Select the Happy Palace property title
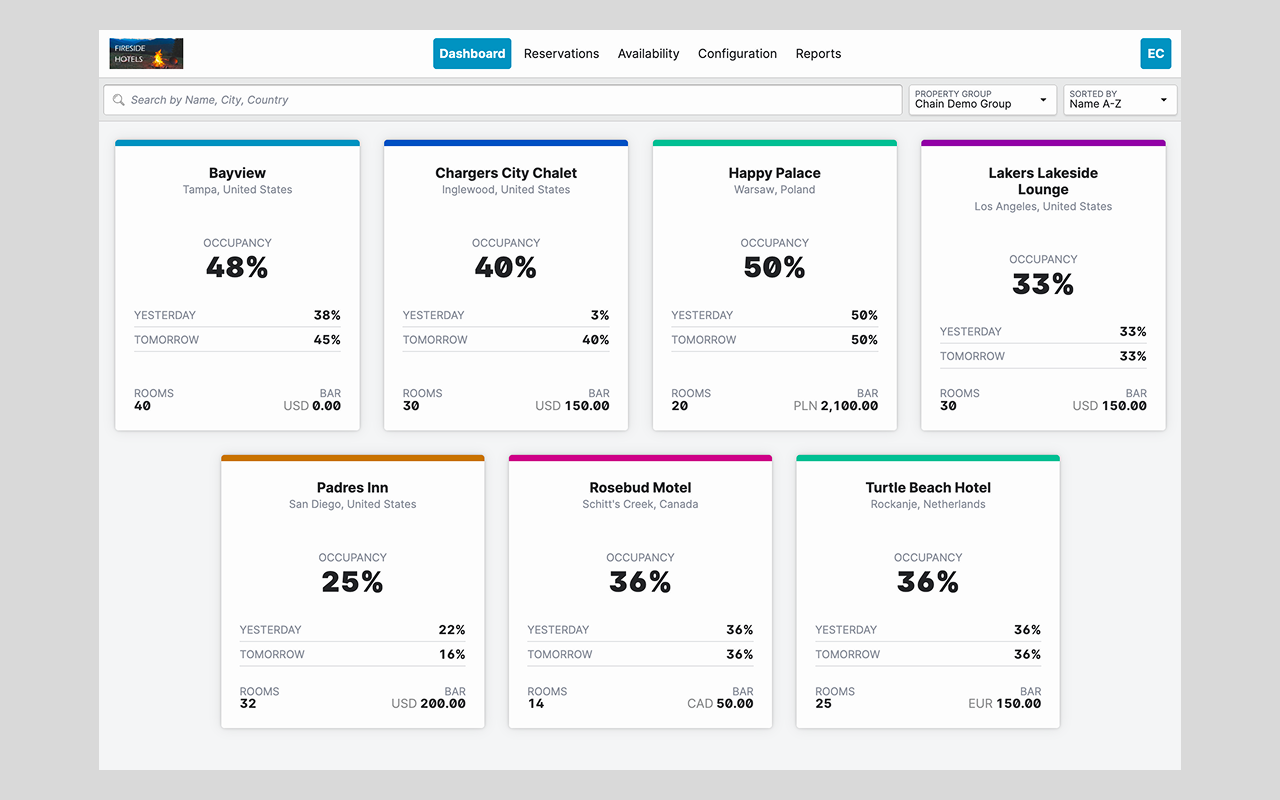Screen dimensions: 1280x800 [774, 173]
